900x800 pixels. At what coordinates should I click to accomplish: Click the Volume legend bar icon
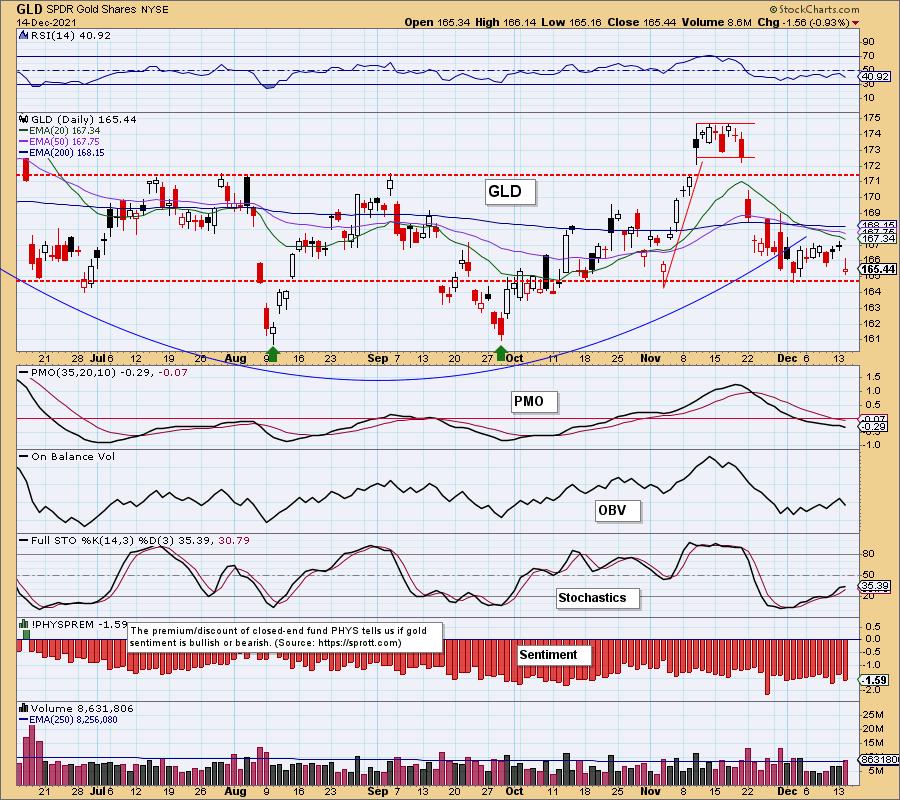[24, 708]
